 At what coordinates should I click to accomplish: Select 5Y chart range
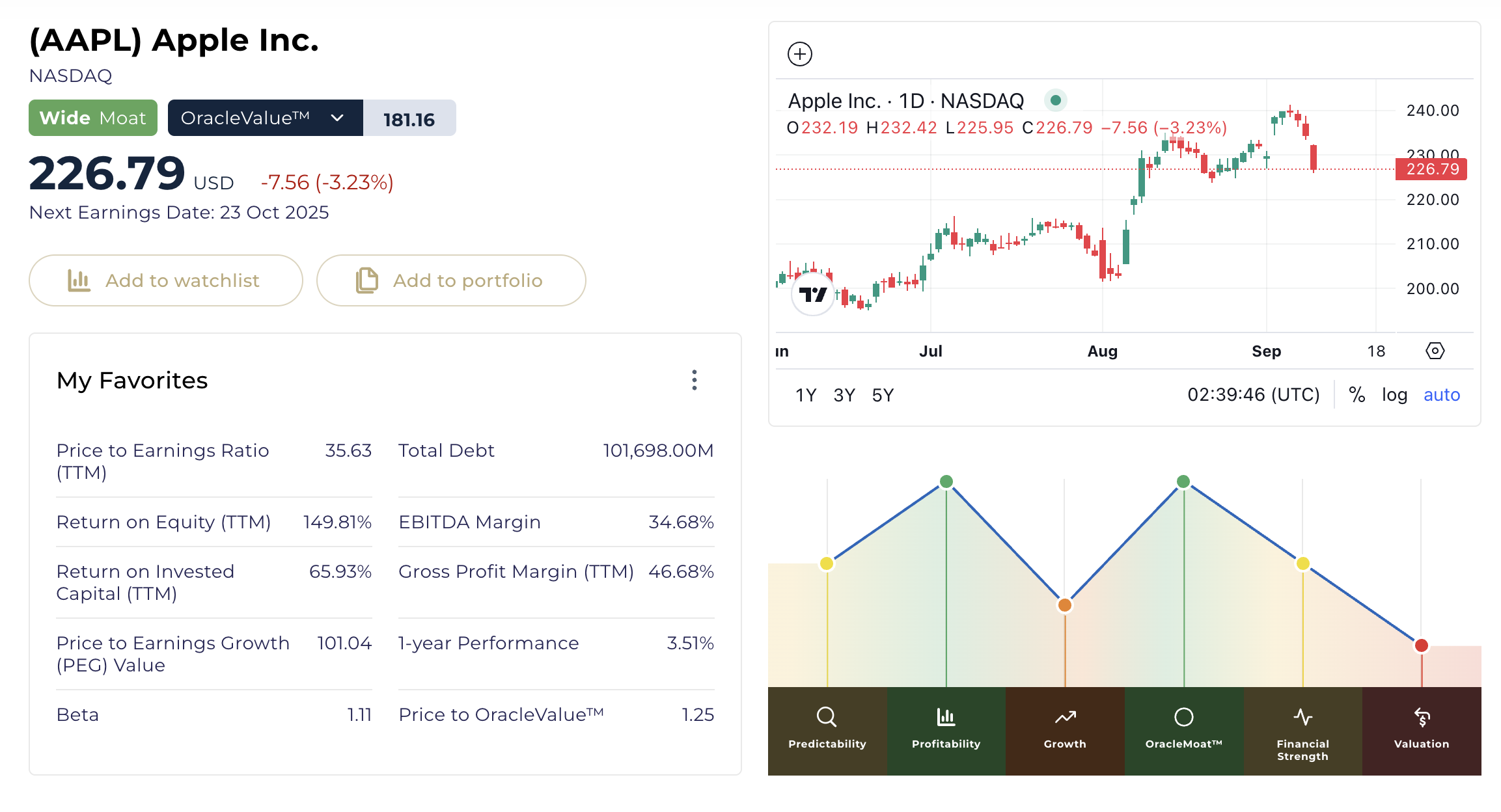coord(883,395)
